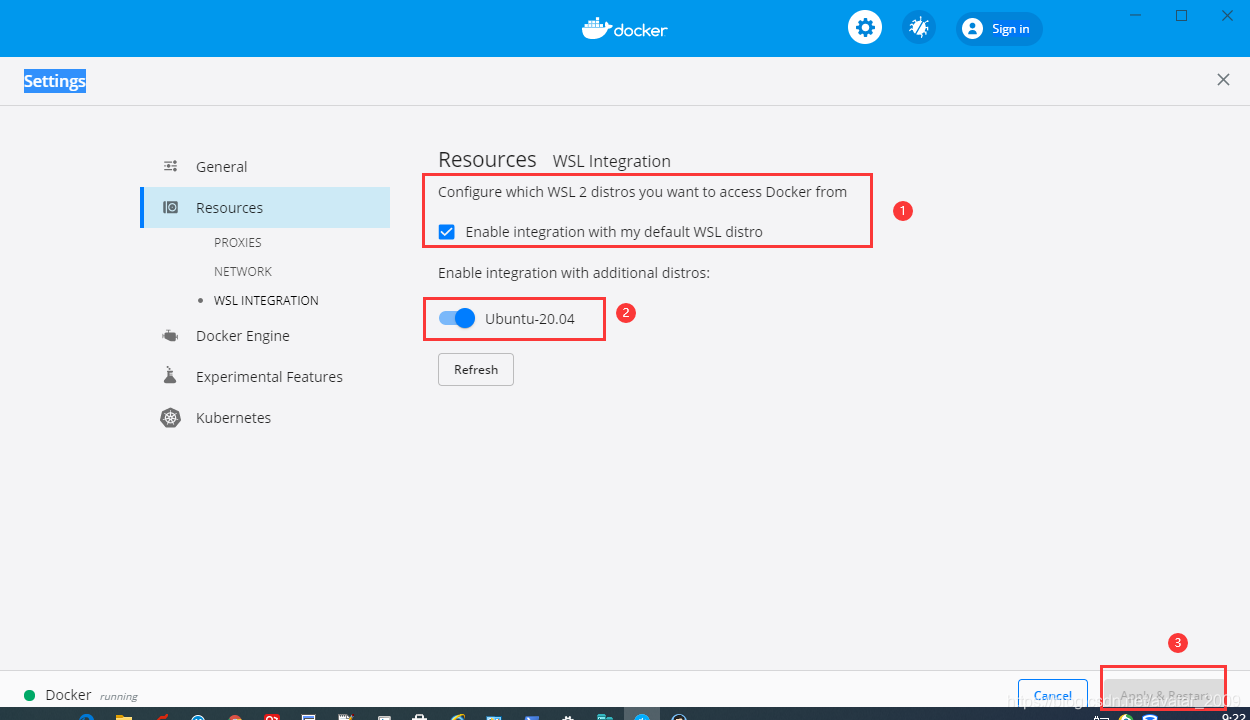The width and height of the screenshot is (1250, 720).
Task: Click the Kubernetes helm icon
Action: 171,418
